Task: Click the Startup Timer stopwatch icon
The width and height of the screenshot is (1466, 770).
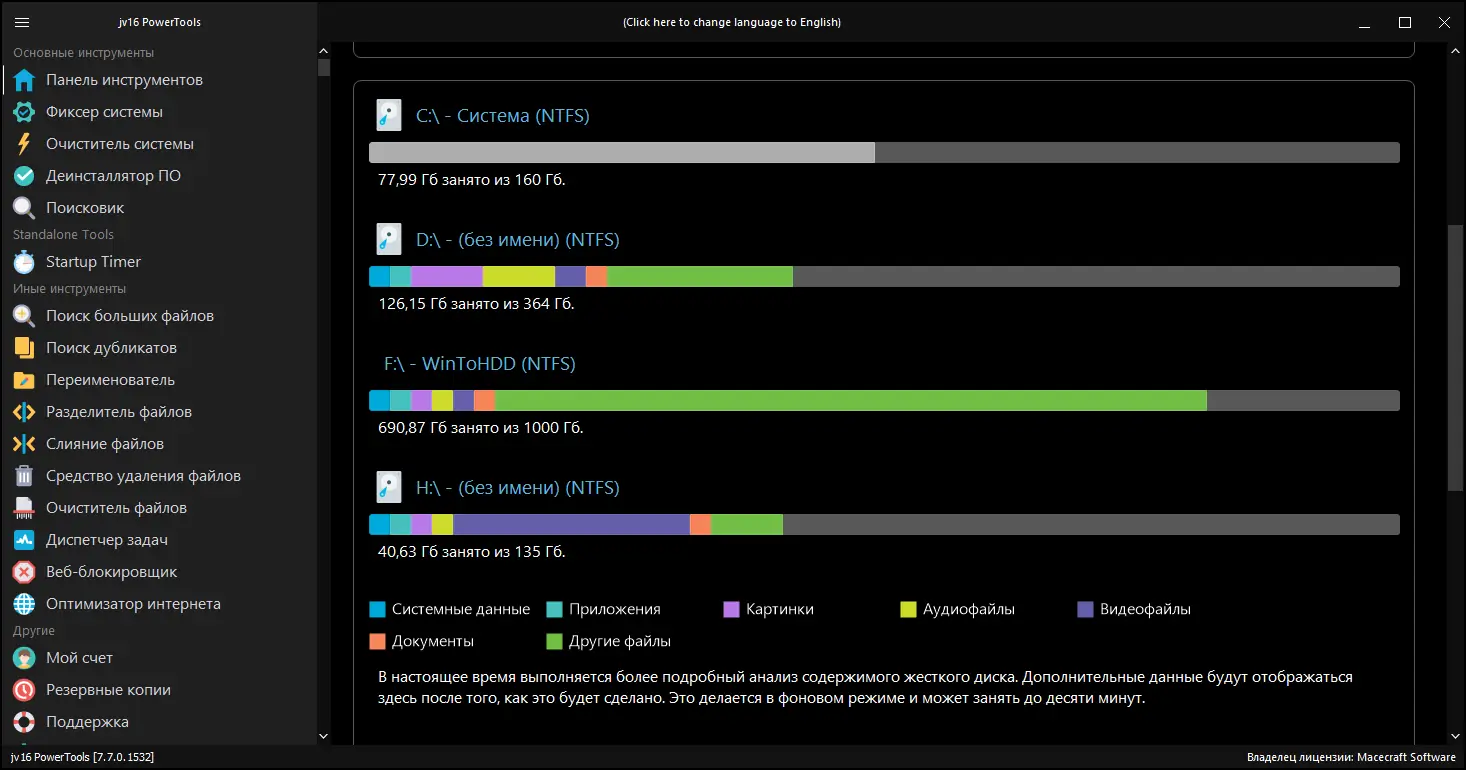Action: click(24, 262)
